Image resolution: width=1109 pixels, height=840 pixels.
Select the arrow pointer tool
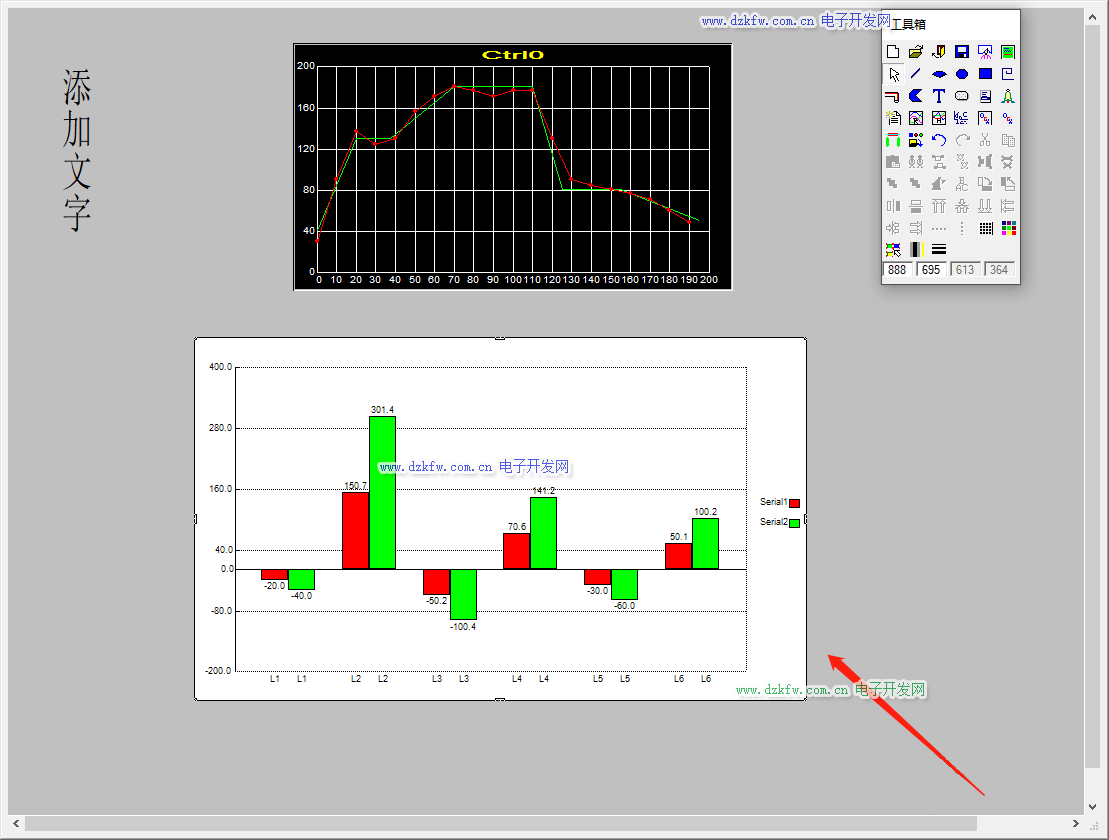click(x=893, y=74)
